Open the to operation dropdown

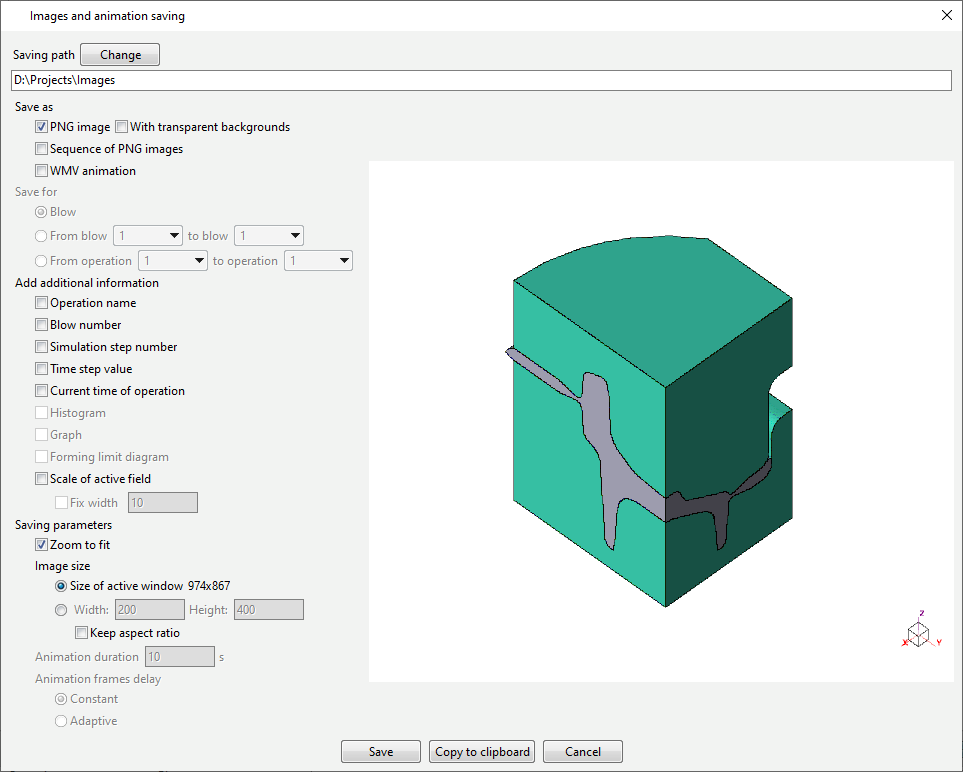point(318,261)
